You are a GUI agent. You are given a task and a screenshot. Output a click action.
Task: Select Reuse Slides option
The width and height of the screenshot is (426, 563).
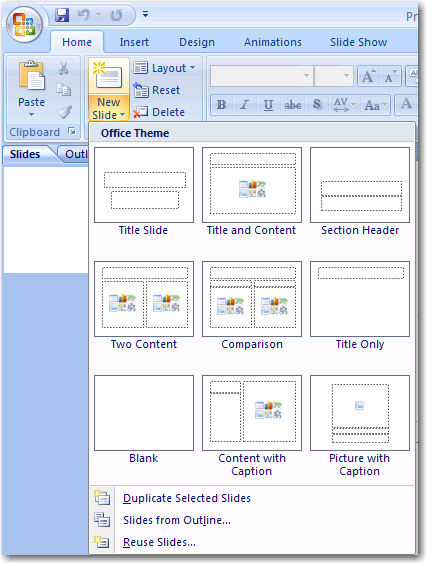(x=159, y=542)
